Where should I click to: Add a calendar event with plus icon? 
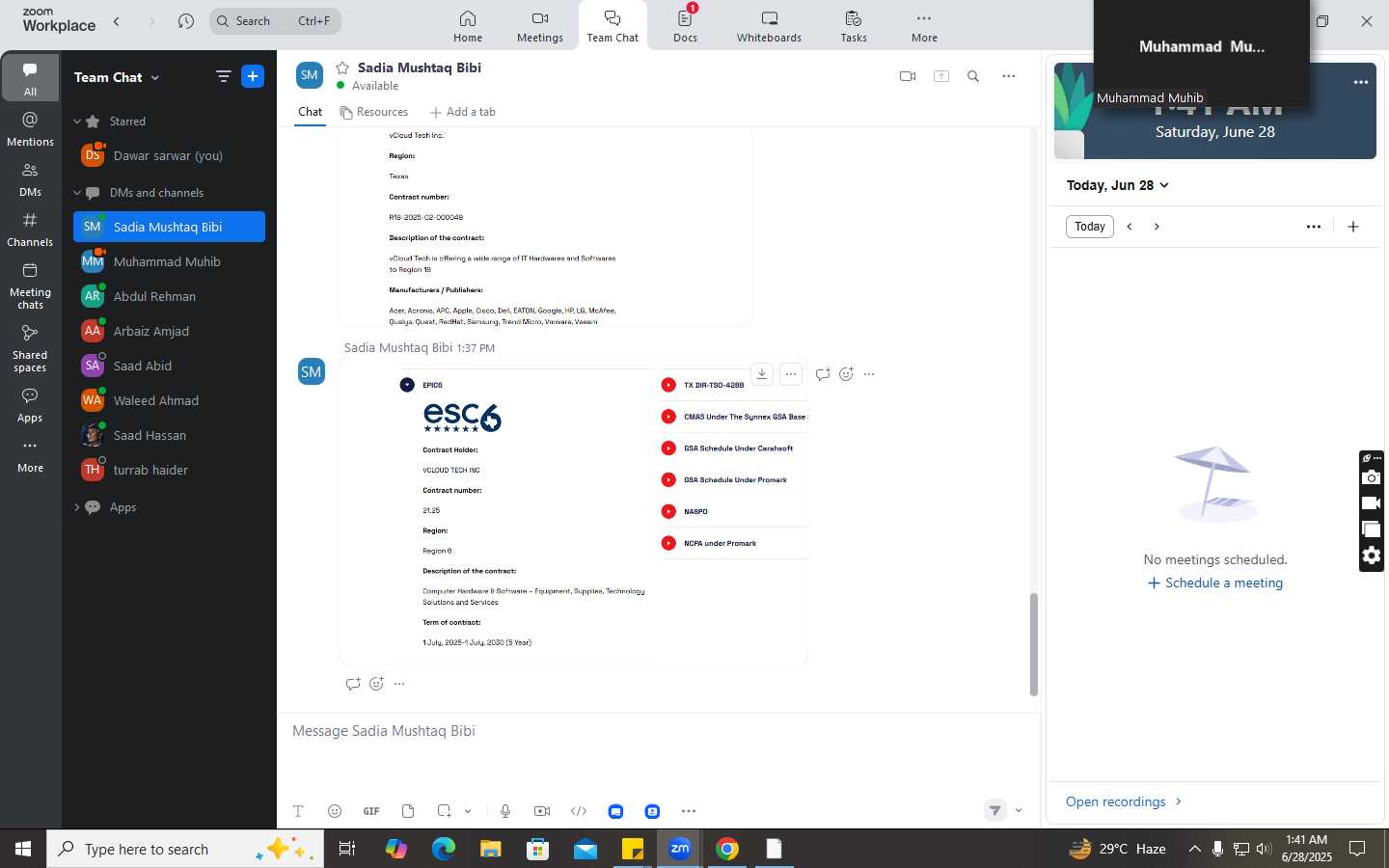(1353, 227)
